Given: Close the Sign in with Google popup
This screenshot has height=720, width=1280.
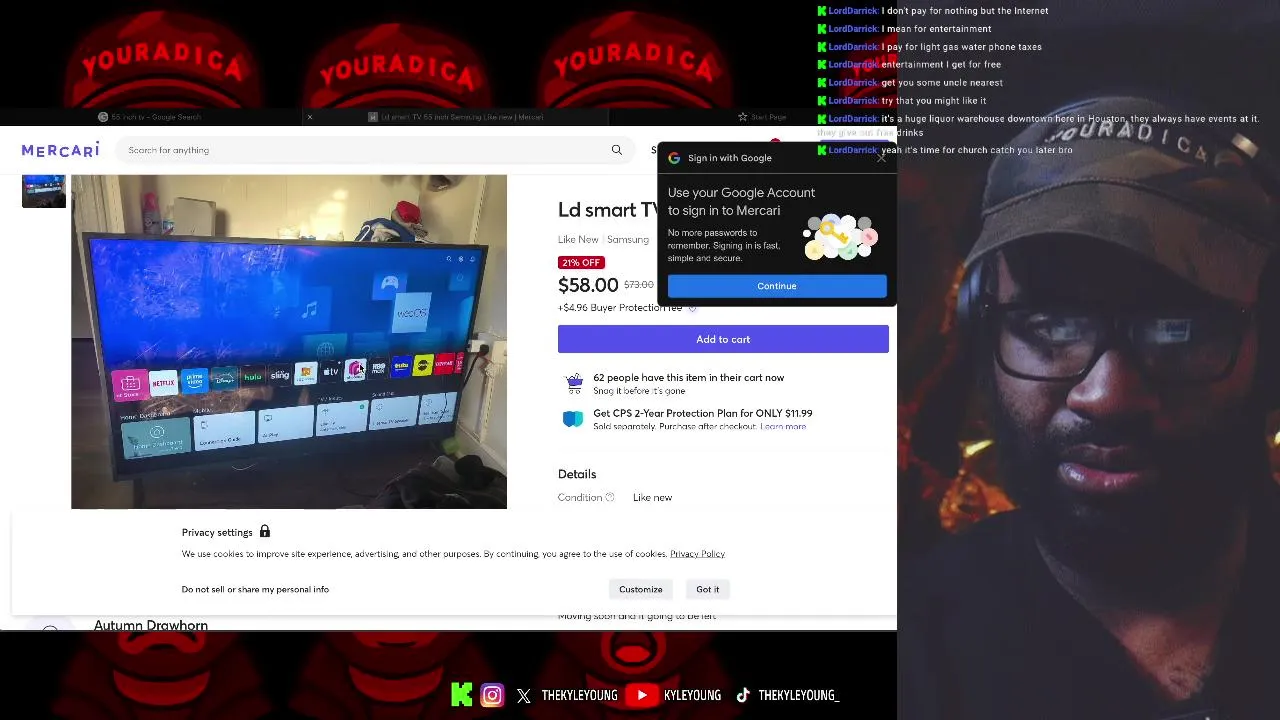Looking at the screenshot, I should 881,158.
